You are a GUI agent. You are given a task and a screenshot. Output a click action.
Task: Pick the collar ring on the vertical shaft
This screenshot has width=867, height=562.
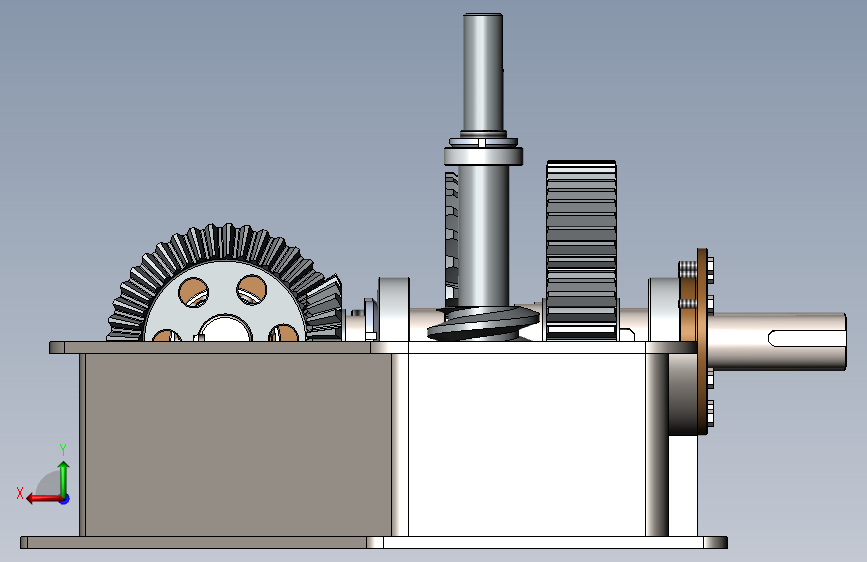pos(483,156)
